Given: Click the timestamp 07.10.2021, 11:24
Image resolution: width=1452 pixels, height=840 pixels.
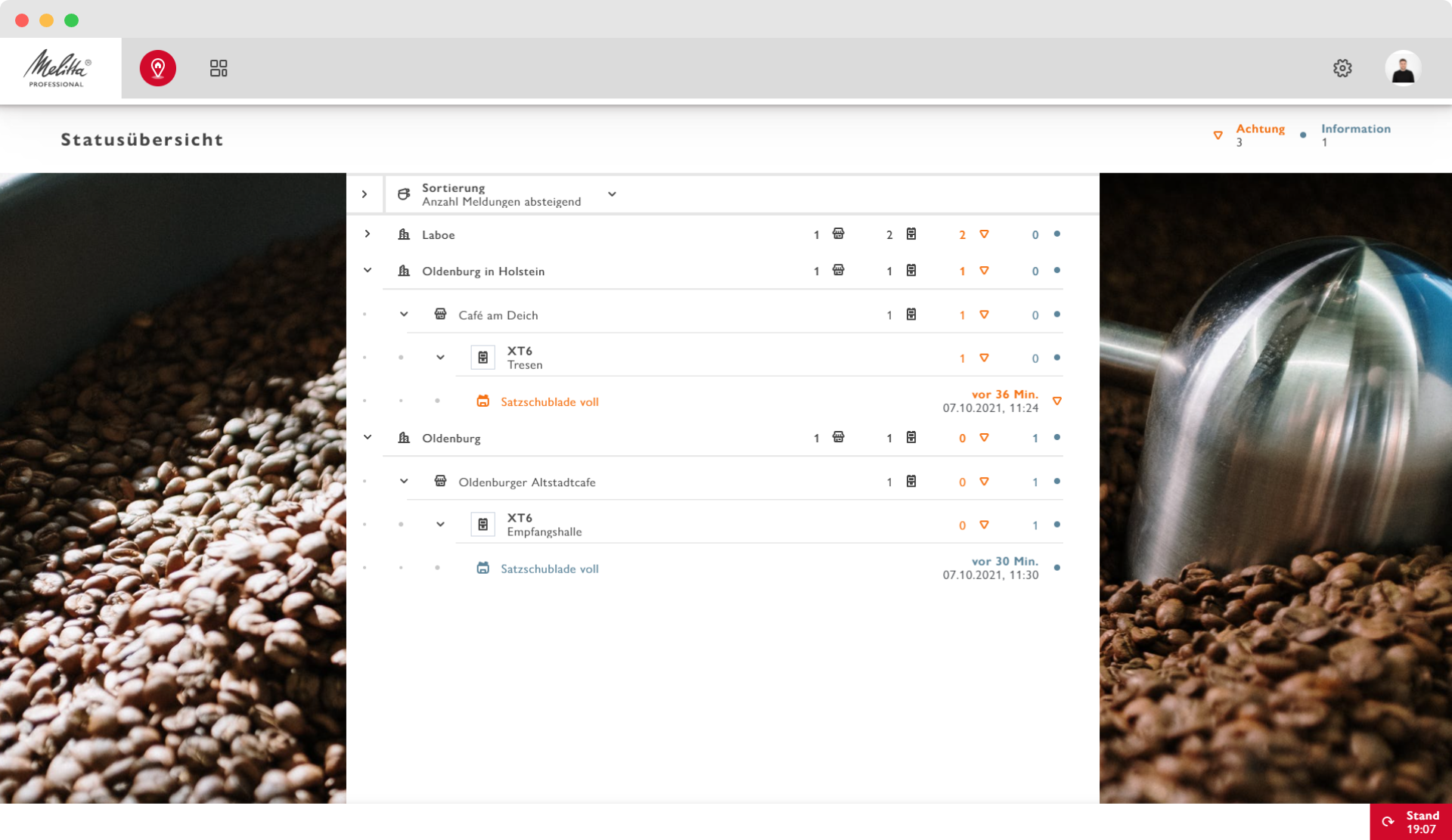Looking at the screenshot, I should [991, 408].
